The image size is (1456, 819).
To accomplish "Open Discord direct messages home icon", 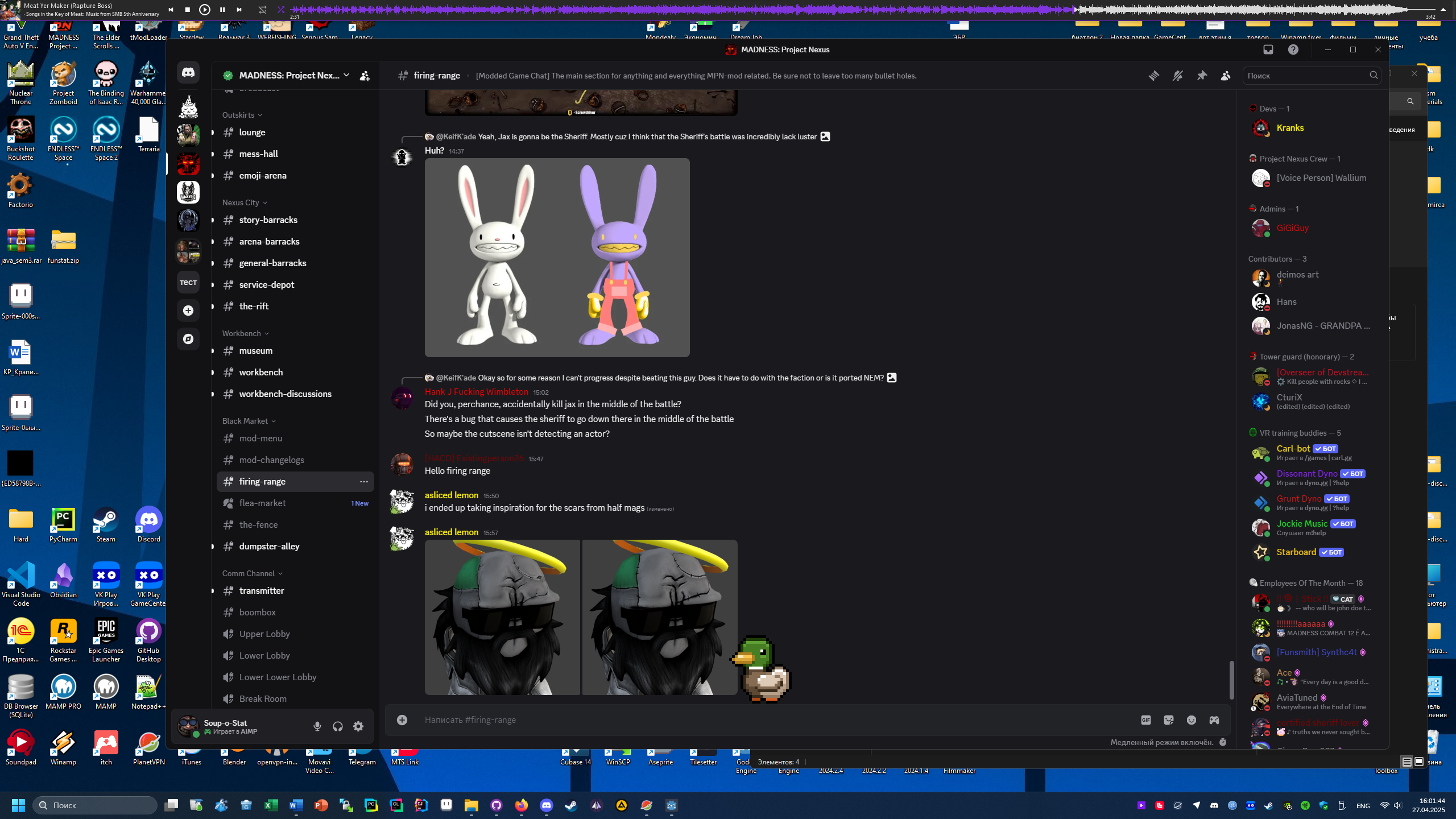I will pos(188,73).
